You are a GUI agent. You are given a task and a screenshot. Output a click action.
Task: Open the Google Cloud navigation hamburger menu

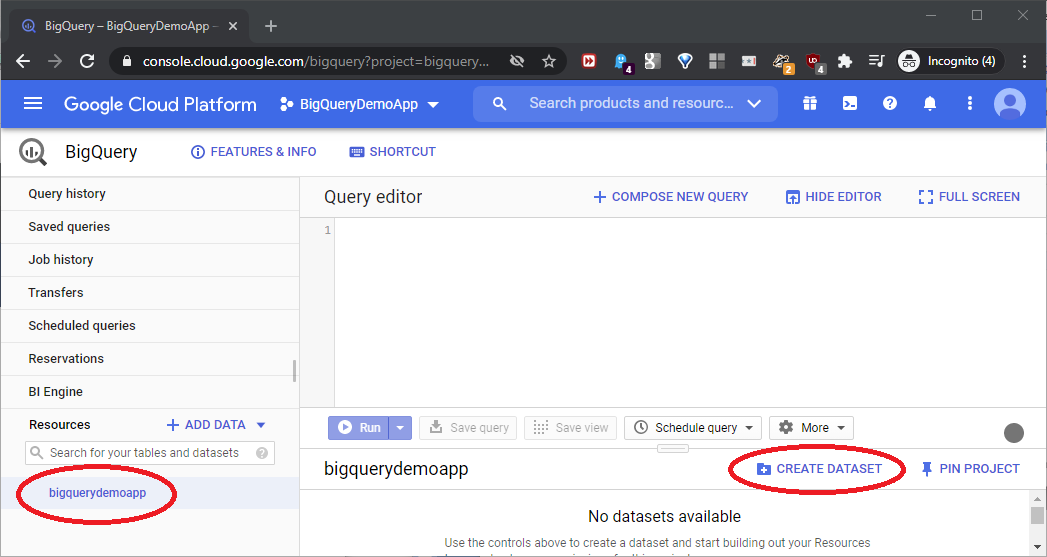coord(33,104)
